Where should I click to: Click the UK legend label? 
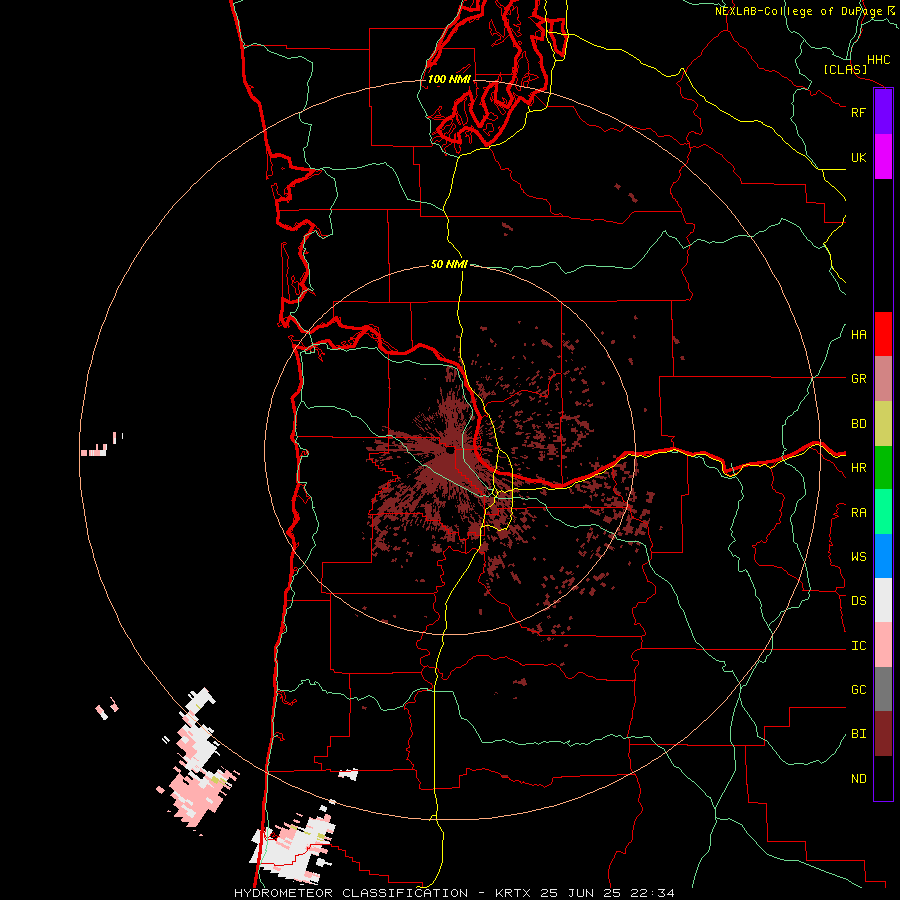pyautogui.click(x=858, y=157)
